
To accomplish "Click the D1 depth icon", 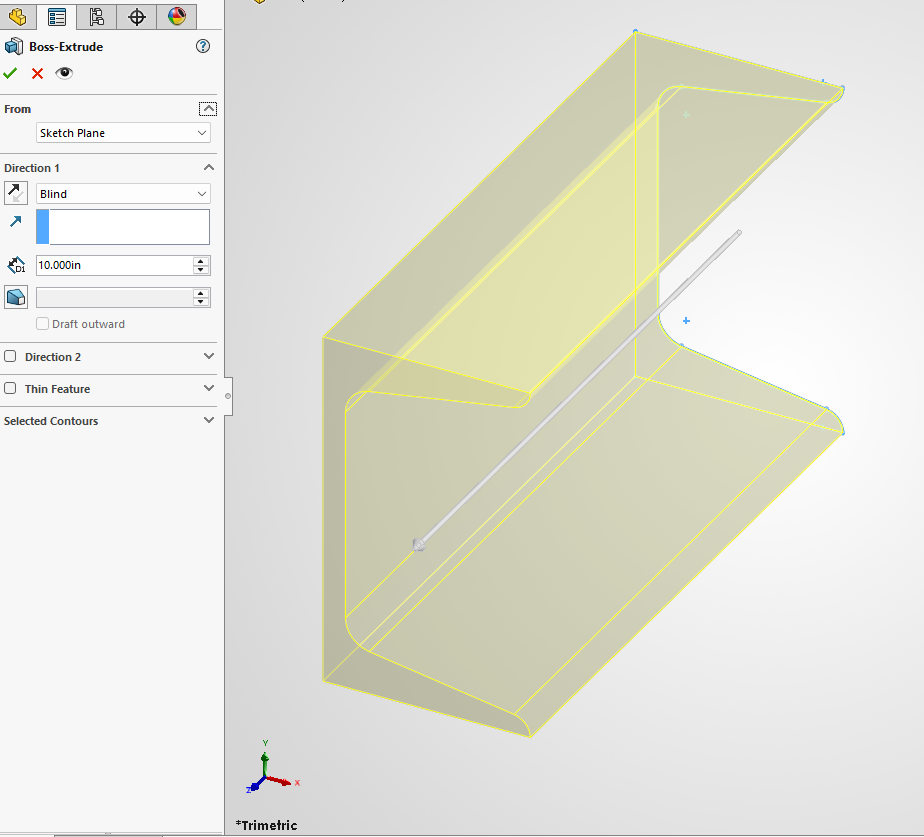I will (x=16, y=265).
